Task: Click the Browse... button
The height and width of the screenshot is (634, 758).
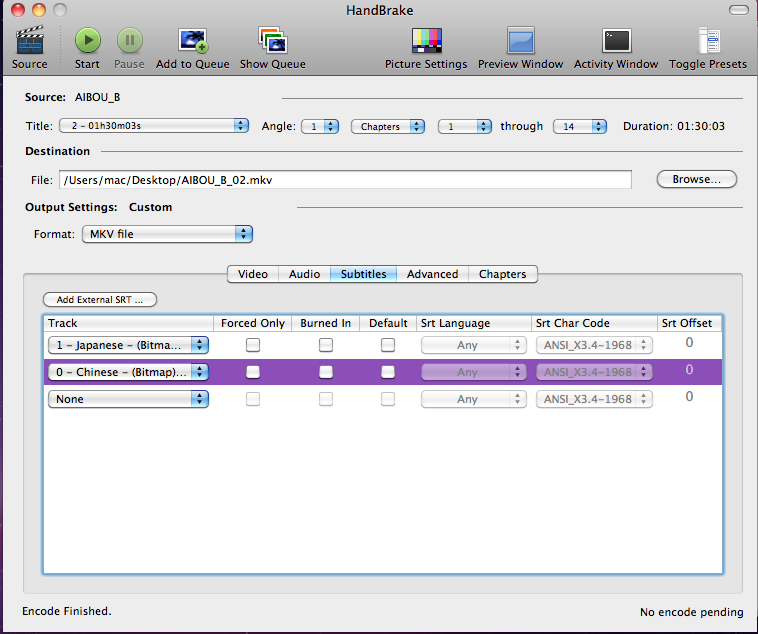Action: [697, 179]
